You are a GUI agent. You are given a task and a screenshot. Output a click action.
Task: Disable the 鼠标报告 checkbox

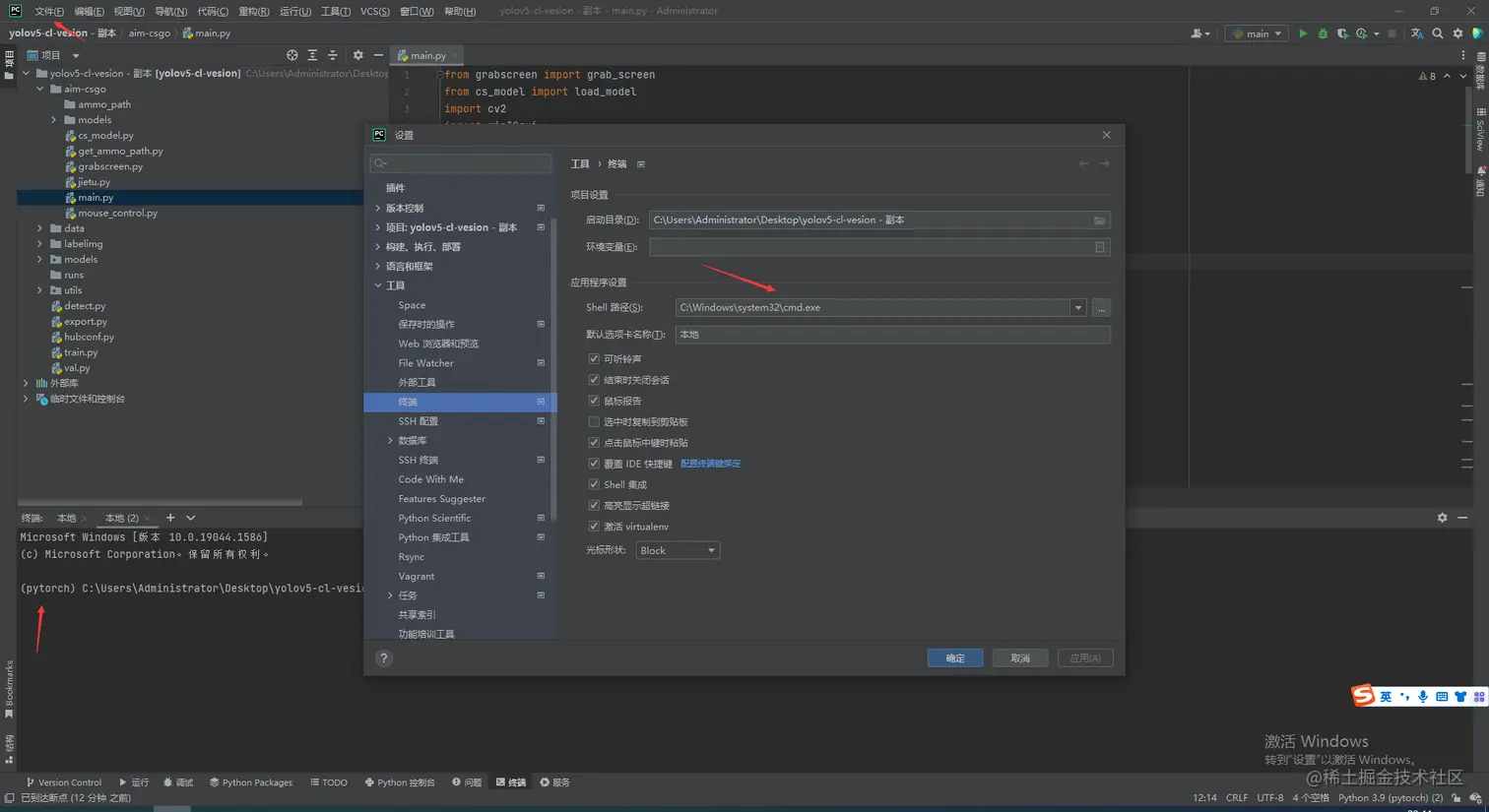[x=594, y=401]
